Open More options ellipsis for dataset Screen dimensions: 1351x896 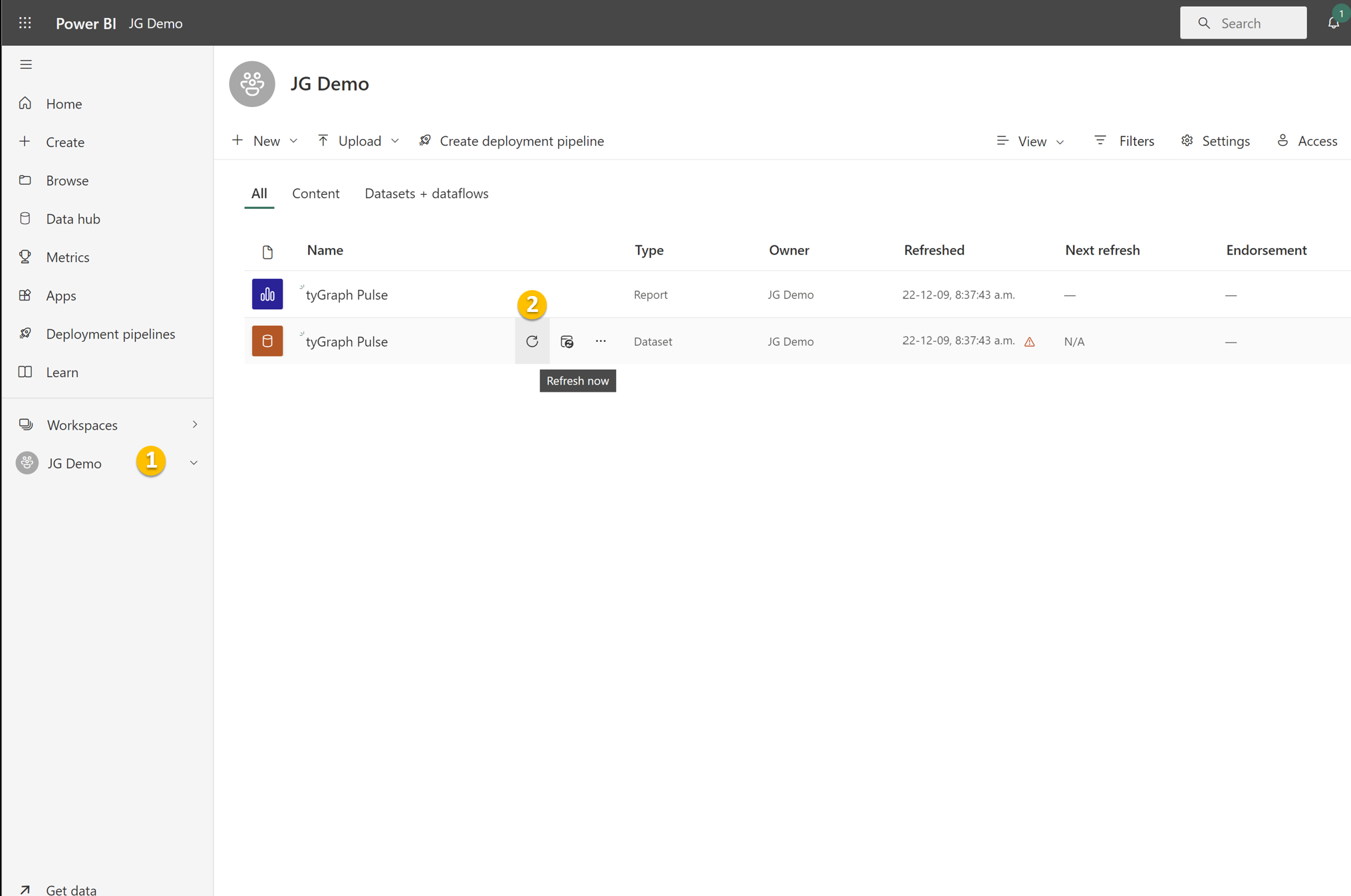point(601,341)
